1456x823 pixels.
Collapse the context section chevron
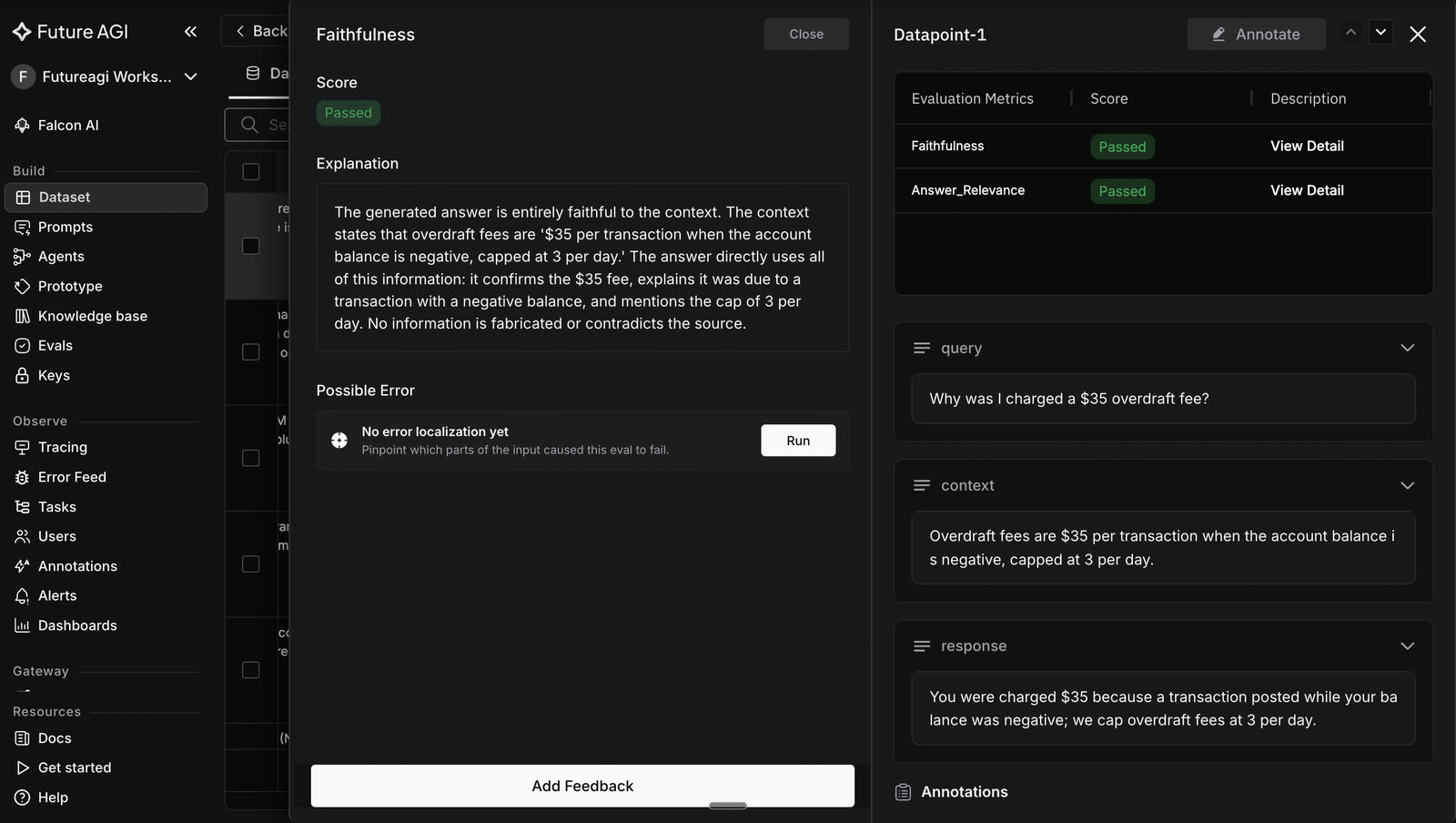pos(1407,485)
